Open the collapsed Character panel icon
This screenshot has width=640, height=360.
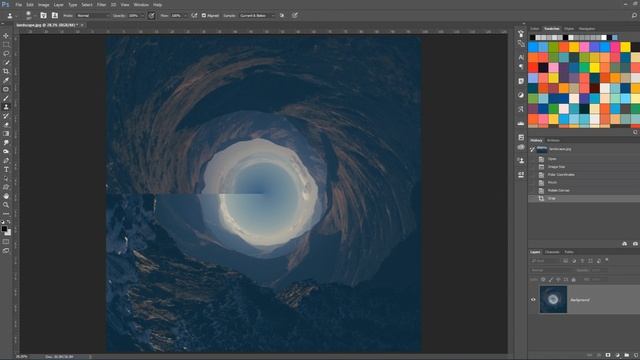tap(521, 57)
